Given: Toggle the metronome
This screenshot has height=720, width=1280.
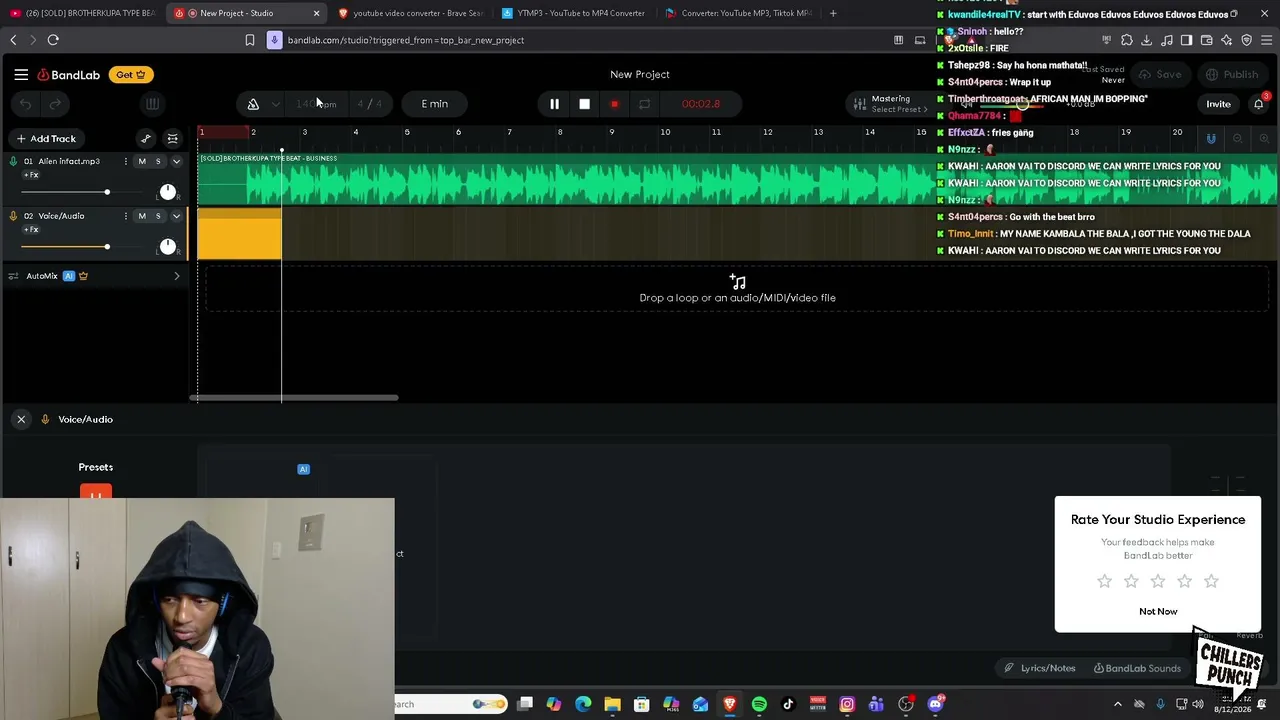Looking at the screenshot, I should [x=253, y=104].
